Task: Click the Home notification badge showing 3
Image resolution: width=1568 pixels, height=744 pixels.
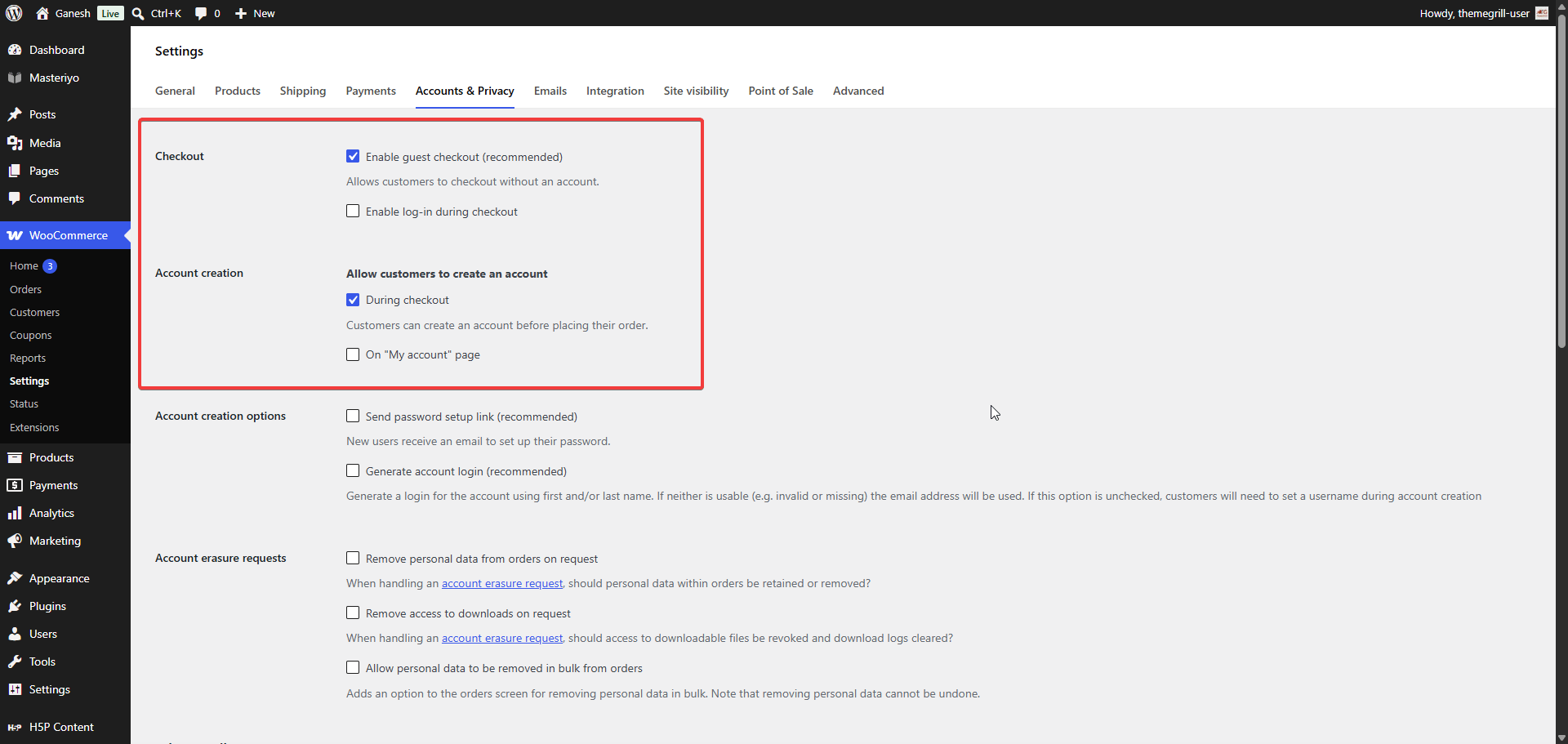Action: 50,266
